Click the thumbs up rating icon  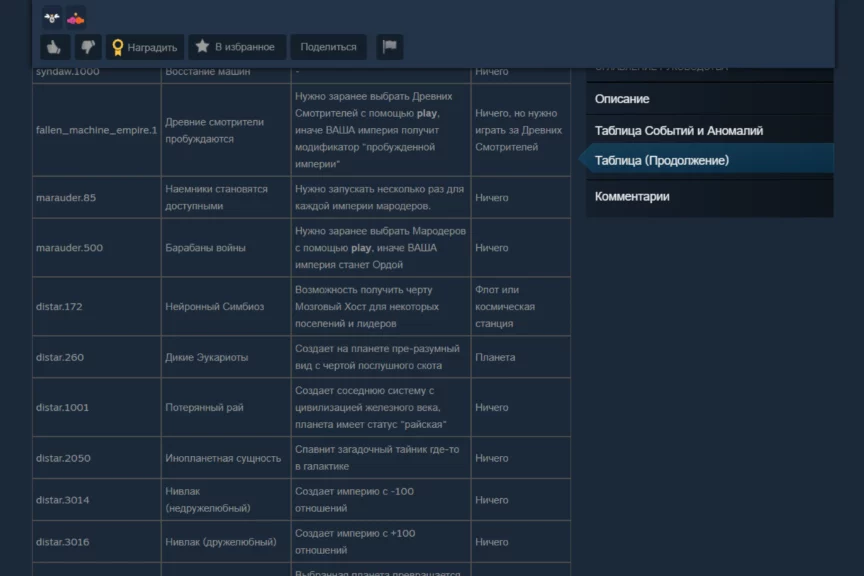point(55,47)
